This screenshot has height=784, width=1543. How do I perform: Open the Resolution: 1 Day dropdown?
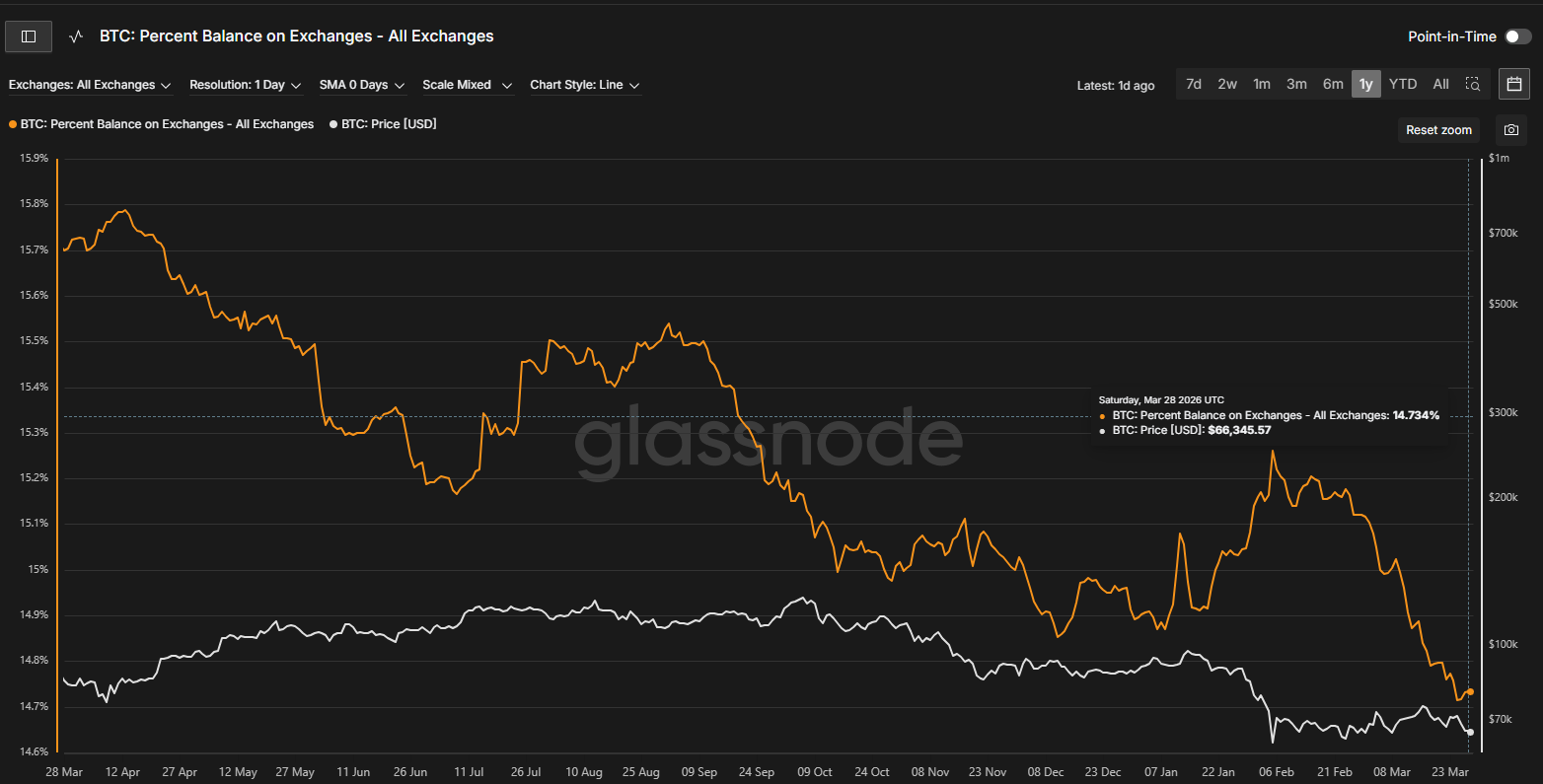click(x=245, y=85)
